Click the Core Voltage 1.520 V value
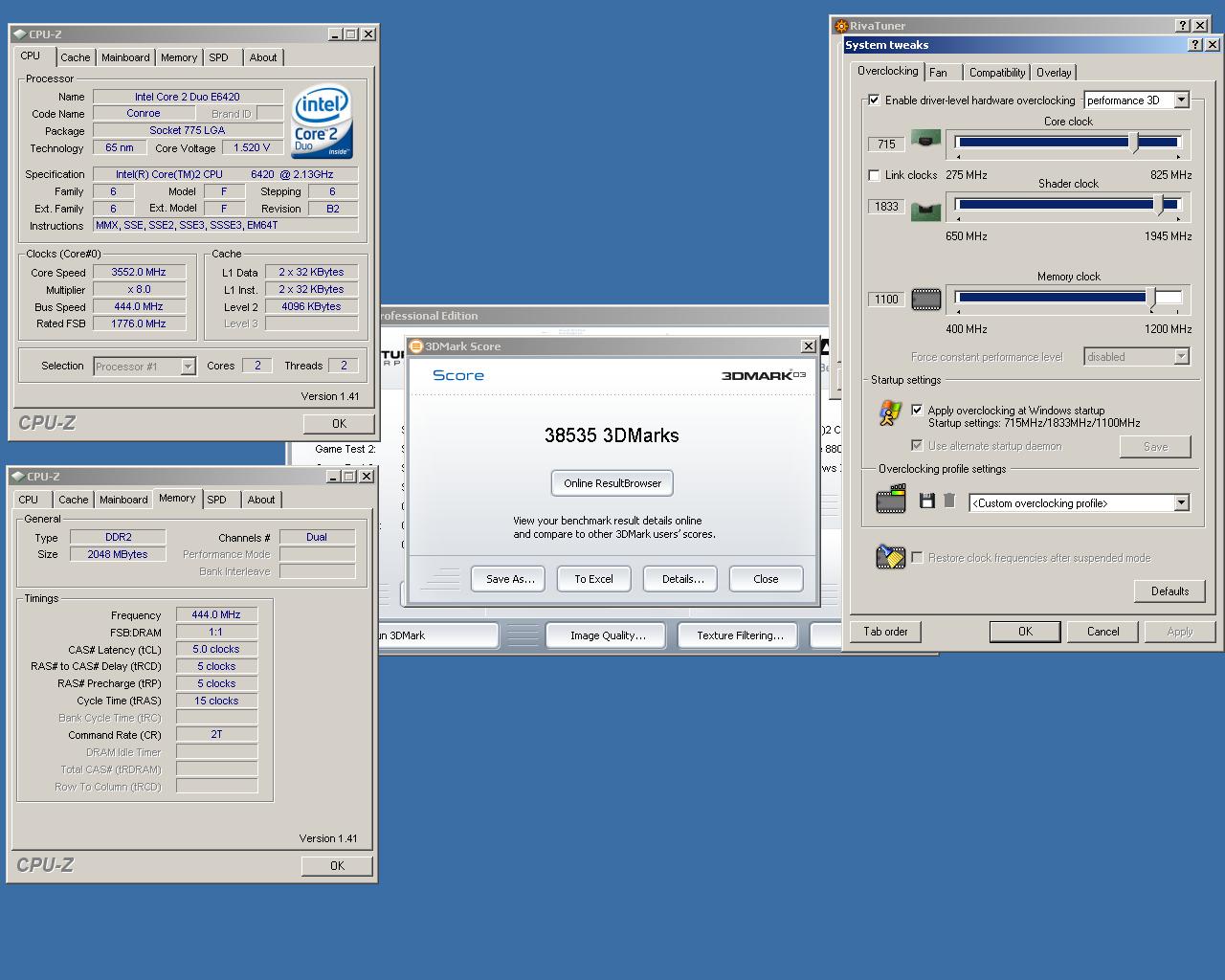 (x=252, y=147)
